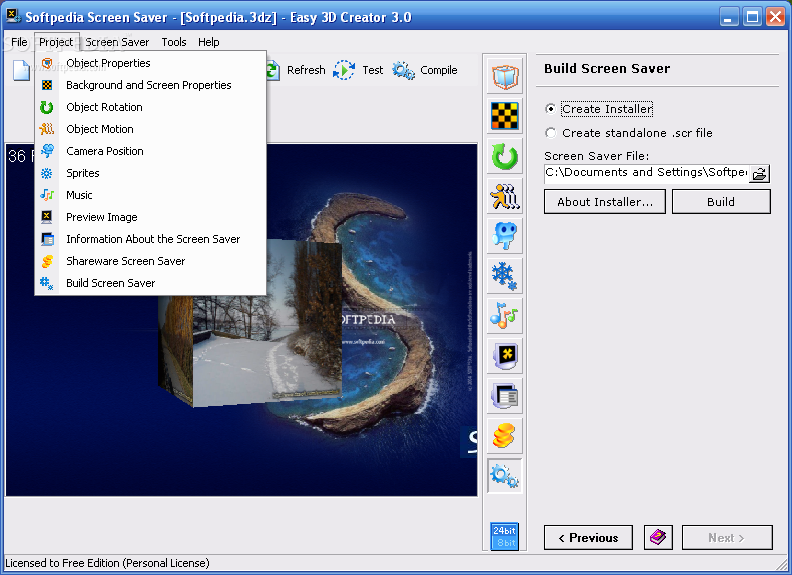Screen dimensions: 792x575
Task: Choose Object Motion menu item
Action: point(151,129)
